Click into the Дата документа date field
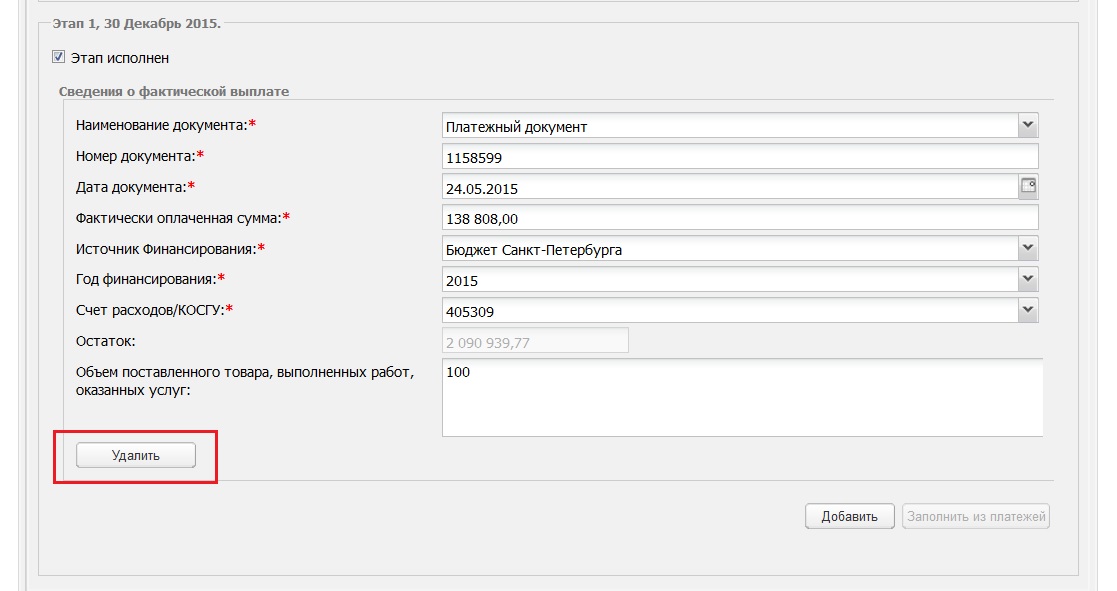The height and width of the screenshot is (591, 1117). [730, 187]
